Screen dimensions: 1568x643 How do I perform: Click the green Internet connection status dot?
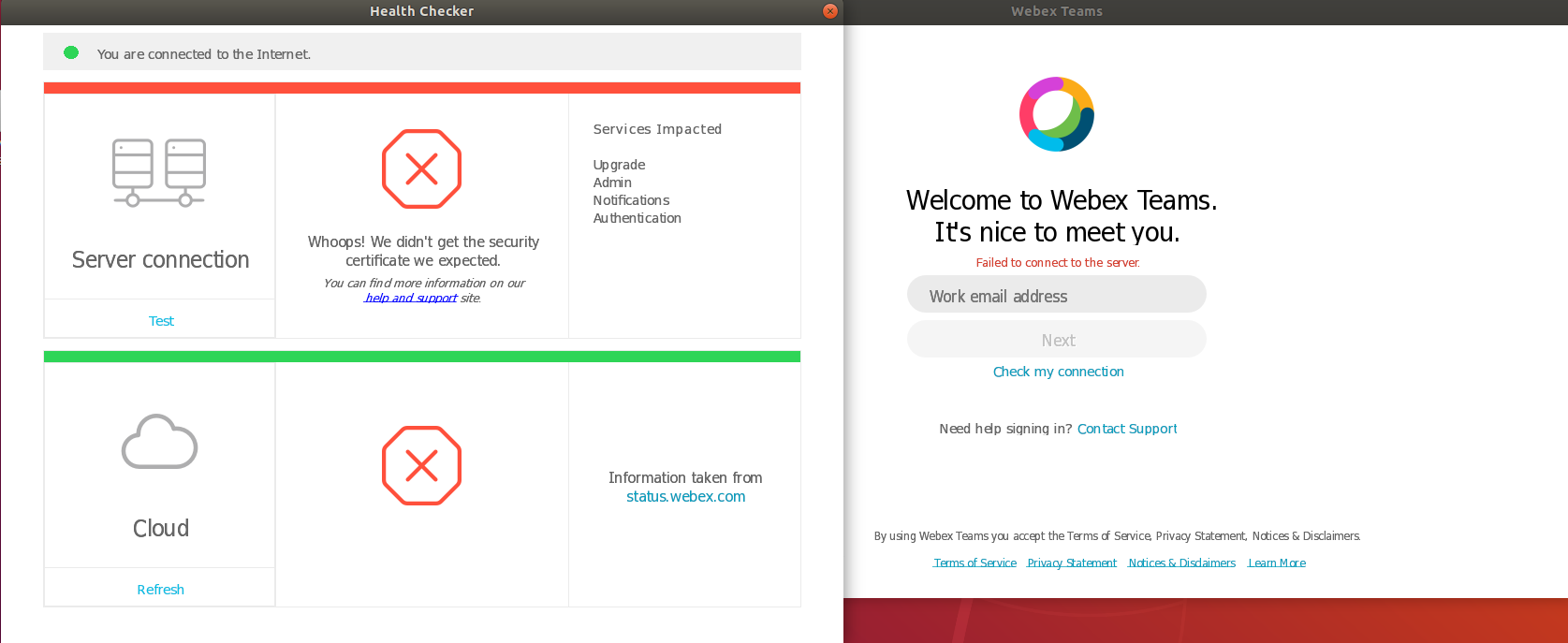[71, 52]
